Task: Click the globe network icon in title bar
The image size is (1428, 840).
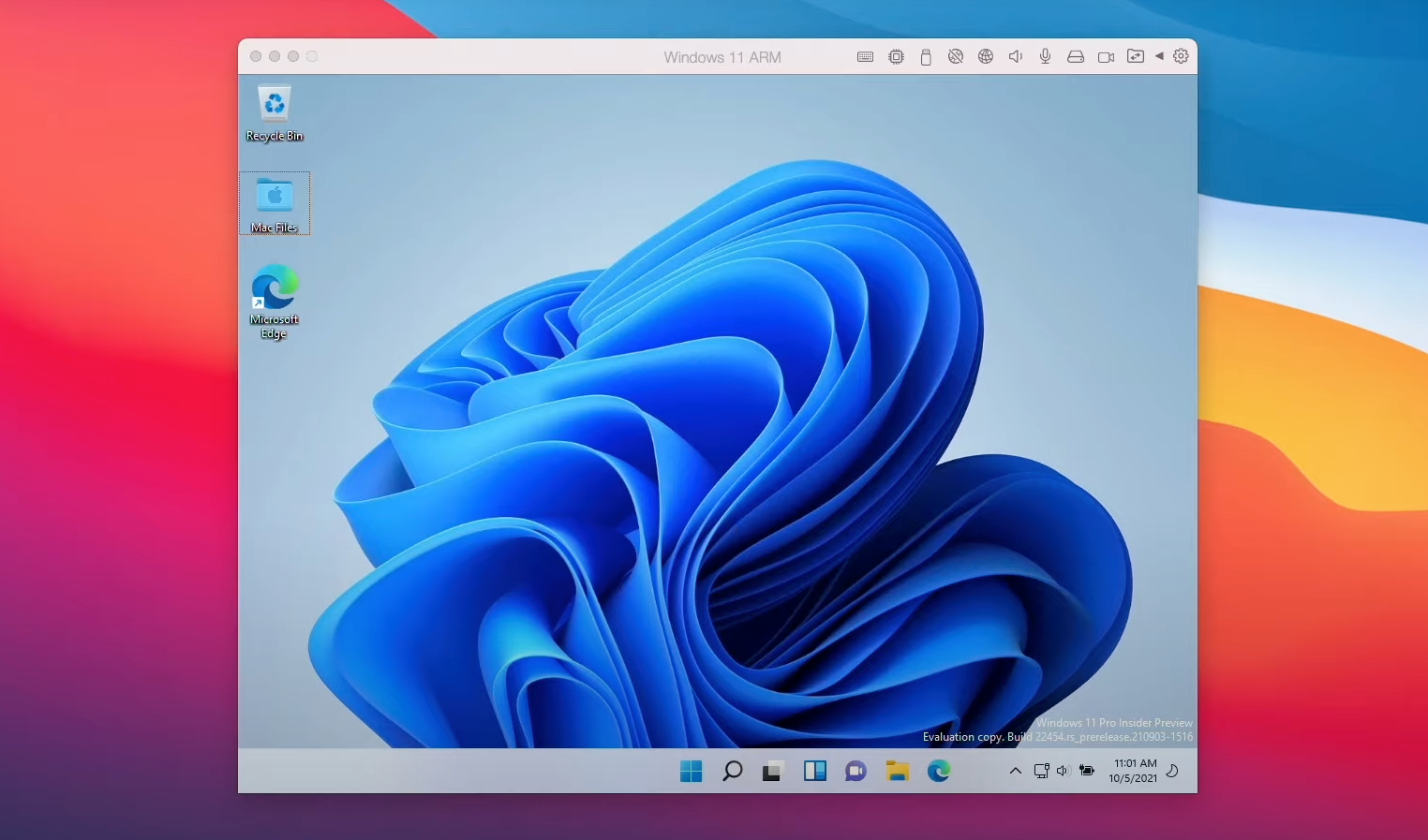Action: point(986,57)
